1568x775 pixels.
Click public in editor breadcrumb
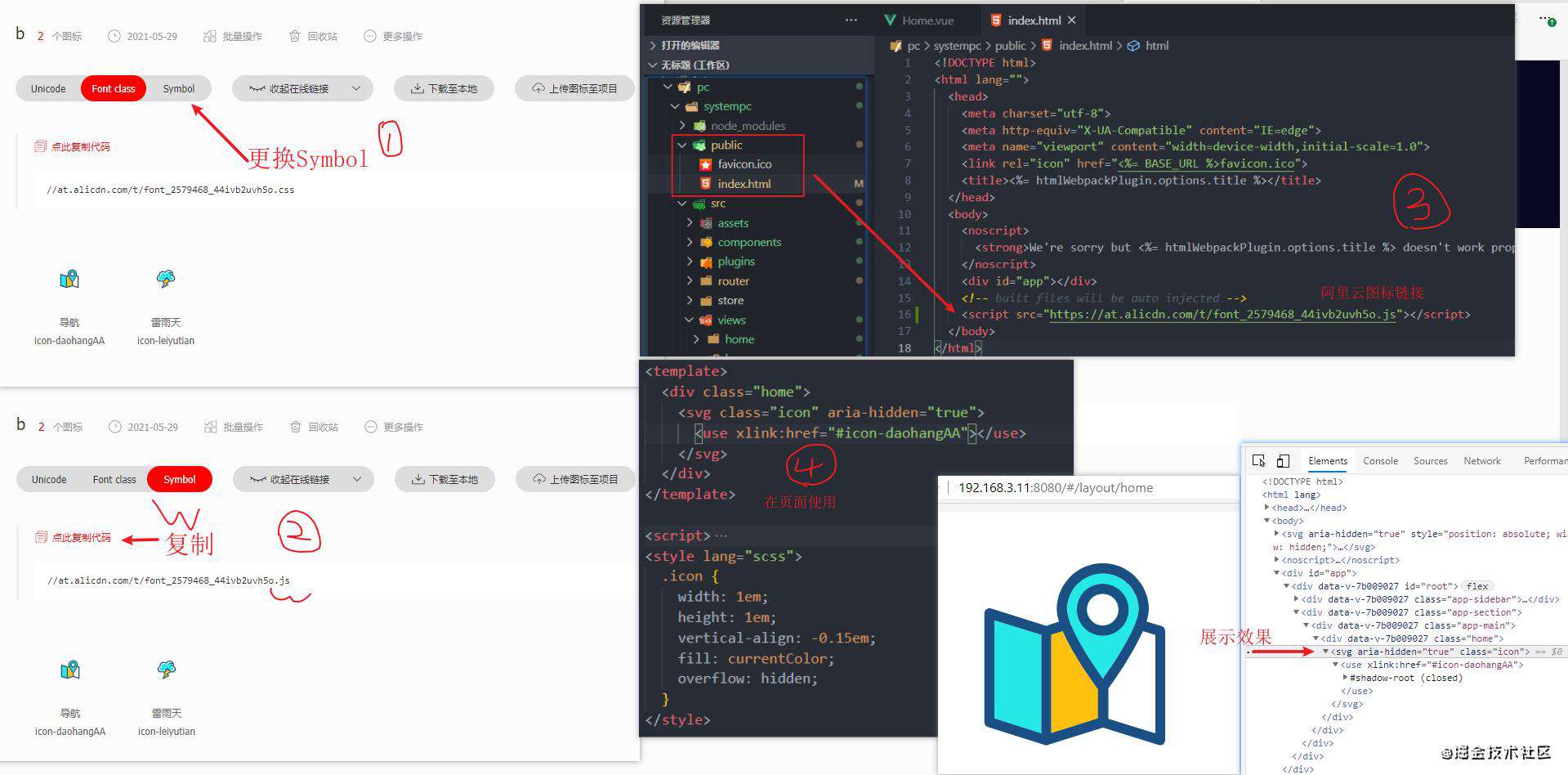[1010, 46]
